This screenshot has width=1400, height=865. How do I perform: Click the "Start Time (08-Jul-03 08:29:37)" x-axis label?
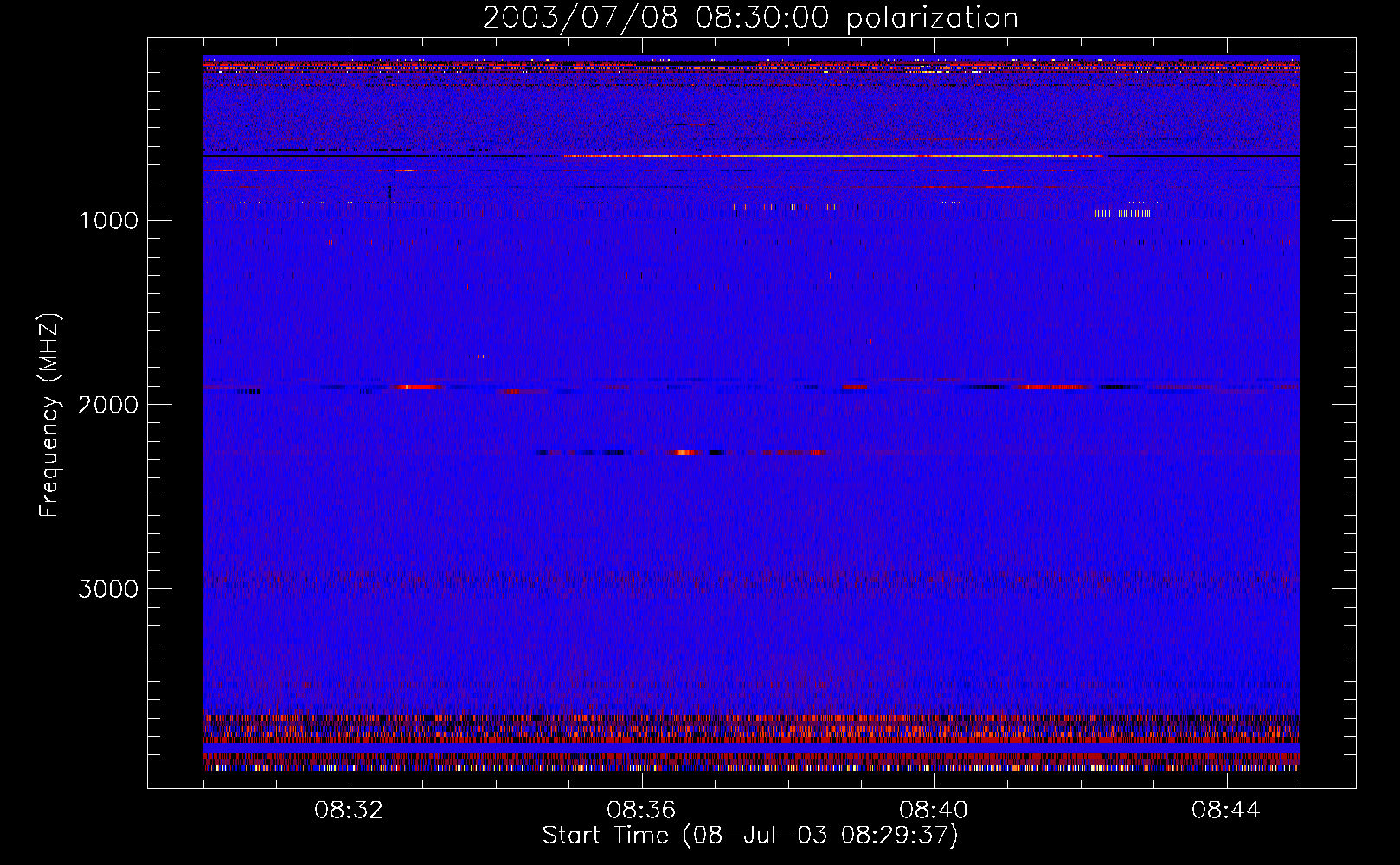tap(750, 836)
